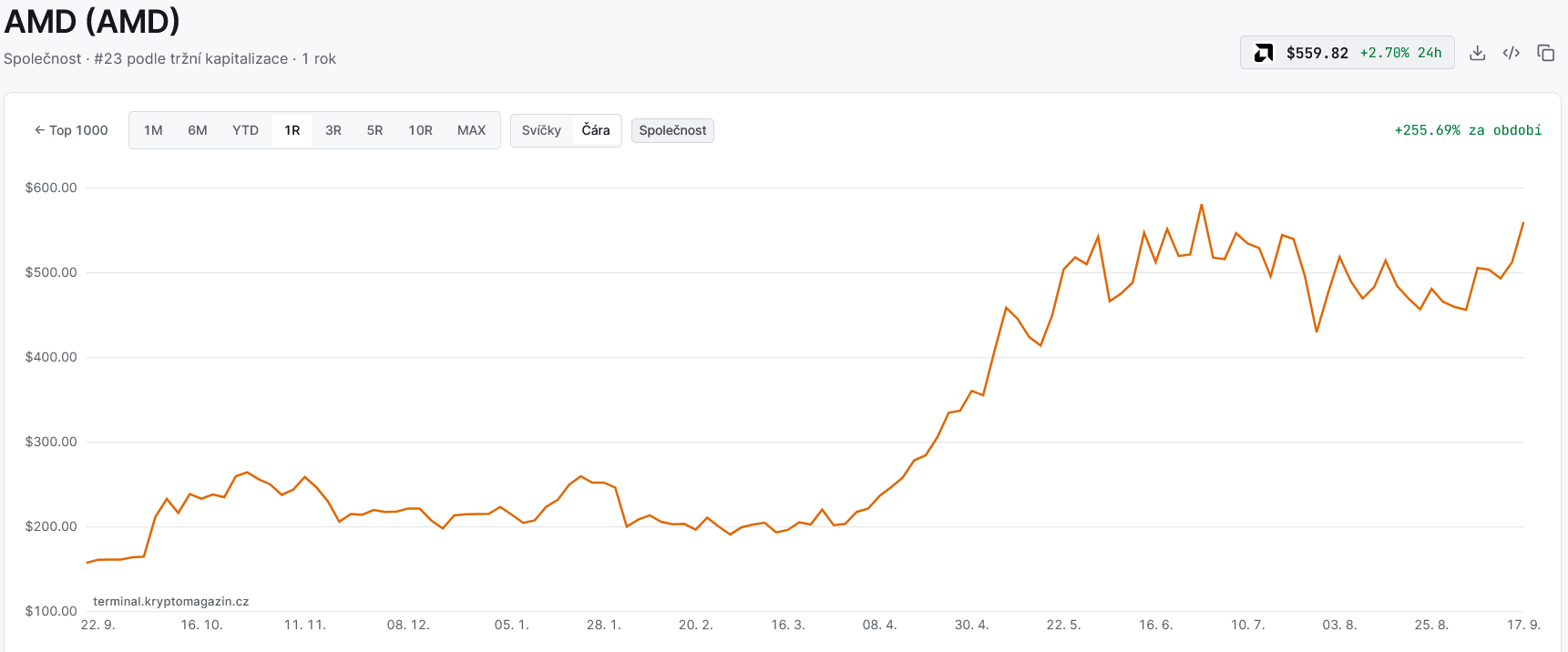Screen dimensions: 1568x652
Task: Switch chart to Svíčky candlestick view
Action: (x=541, y=130)
